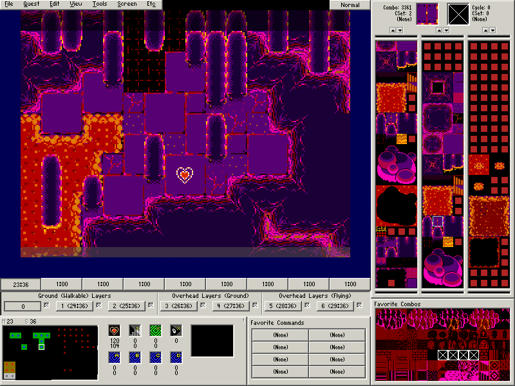Image resolution: width=515 pixels, height=386 pixels.
Task: Select flying layer 5 (28:36) button
Action: pyautogui.click(x=283, y=306)
